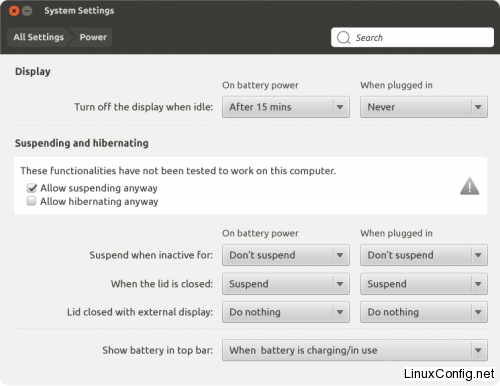Minimize the System Settings window
Image resolution: width=500 pixels, height=386 pixels.
pyautogui.click(x=27, y=11)
